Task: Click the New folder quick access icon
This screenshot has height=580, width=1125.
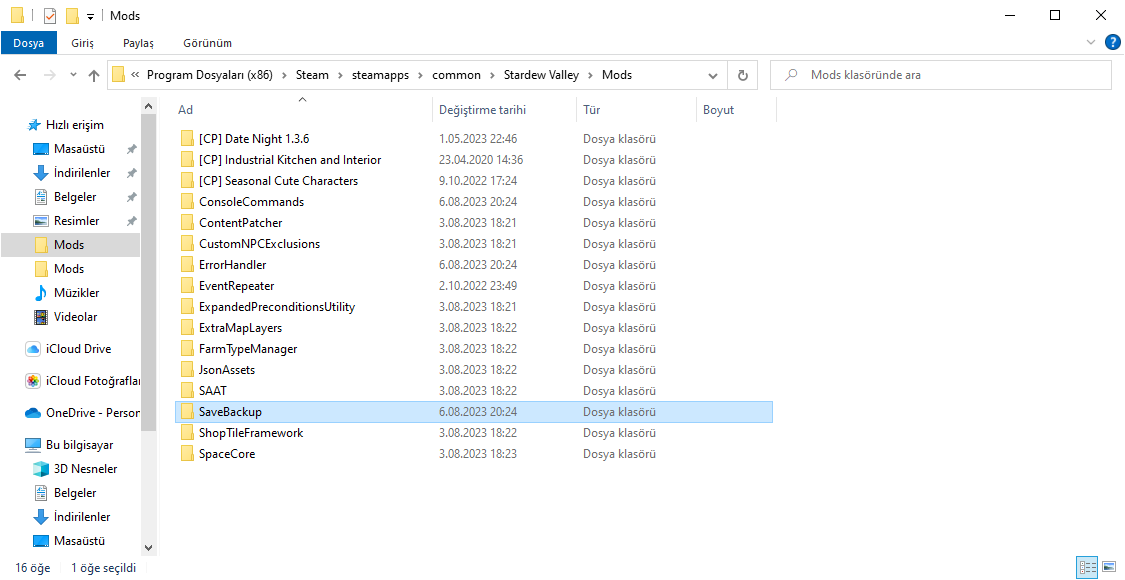Action: pyautogui.click(x=72, y=15)
